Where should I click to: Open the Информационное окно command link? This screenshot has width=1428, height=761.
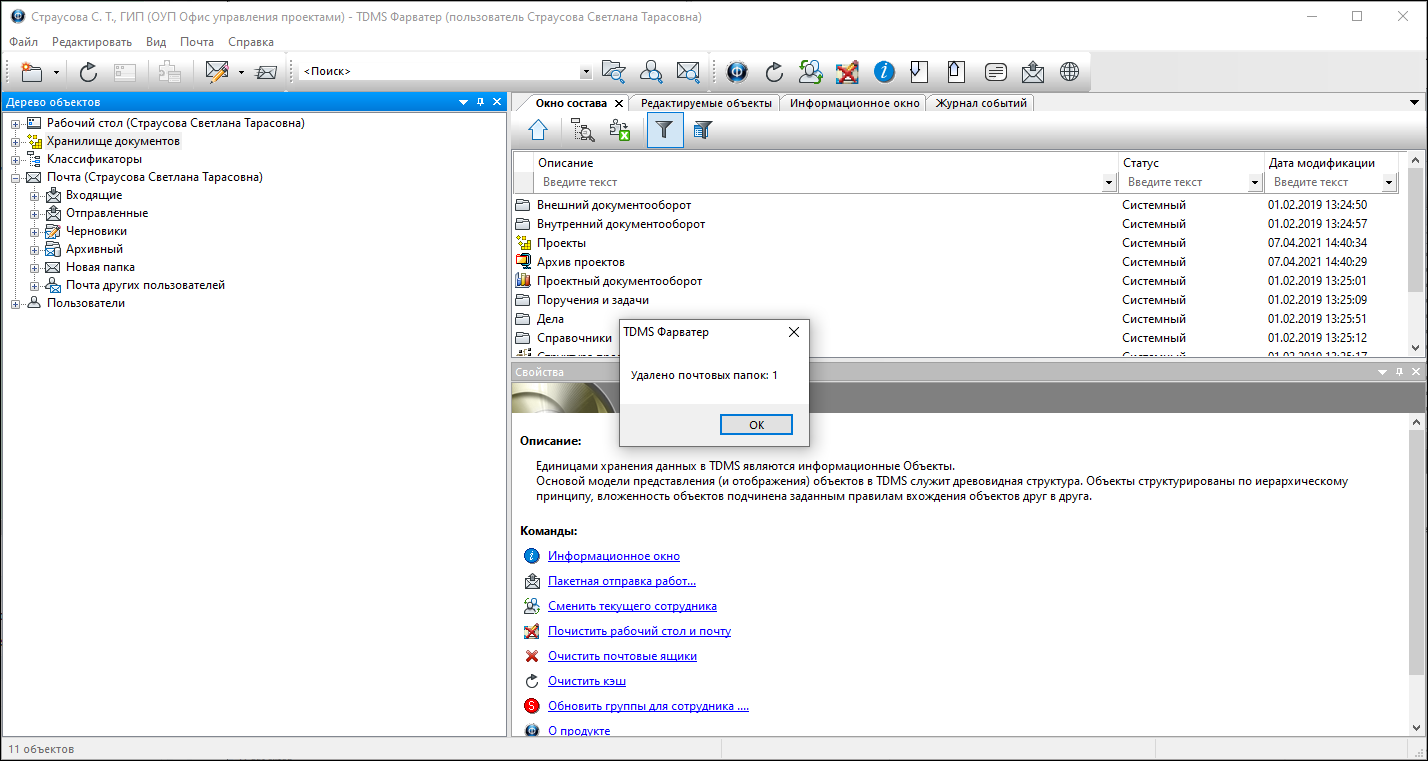(614, 556)
